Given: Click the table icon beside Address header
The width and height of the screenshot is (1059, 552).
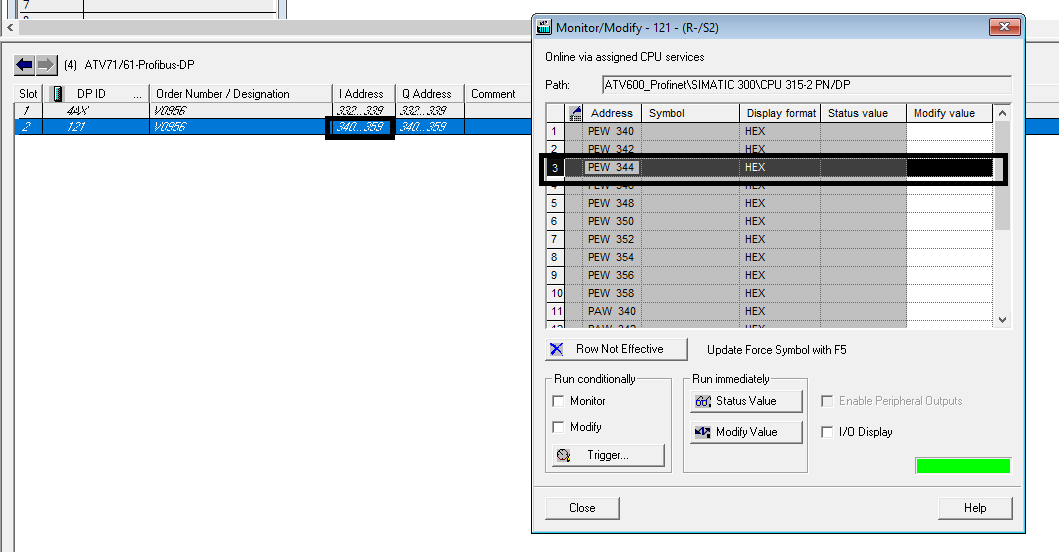Looking at the screenshot, I should [575, 113].
